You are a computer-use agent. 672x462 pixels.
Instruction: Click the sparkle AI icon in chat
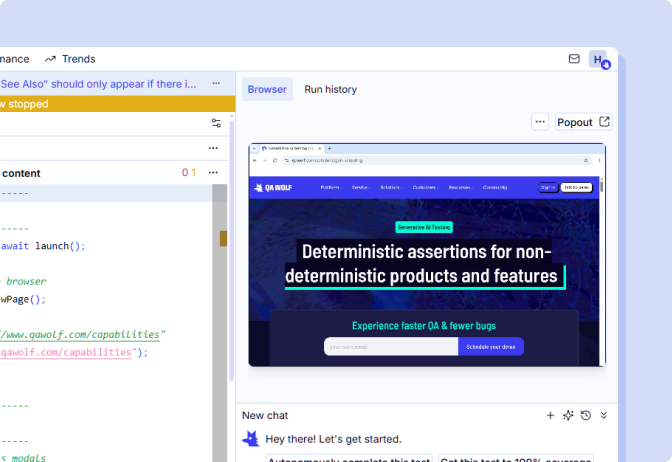(568, 415)
